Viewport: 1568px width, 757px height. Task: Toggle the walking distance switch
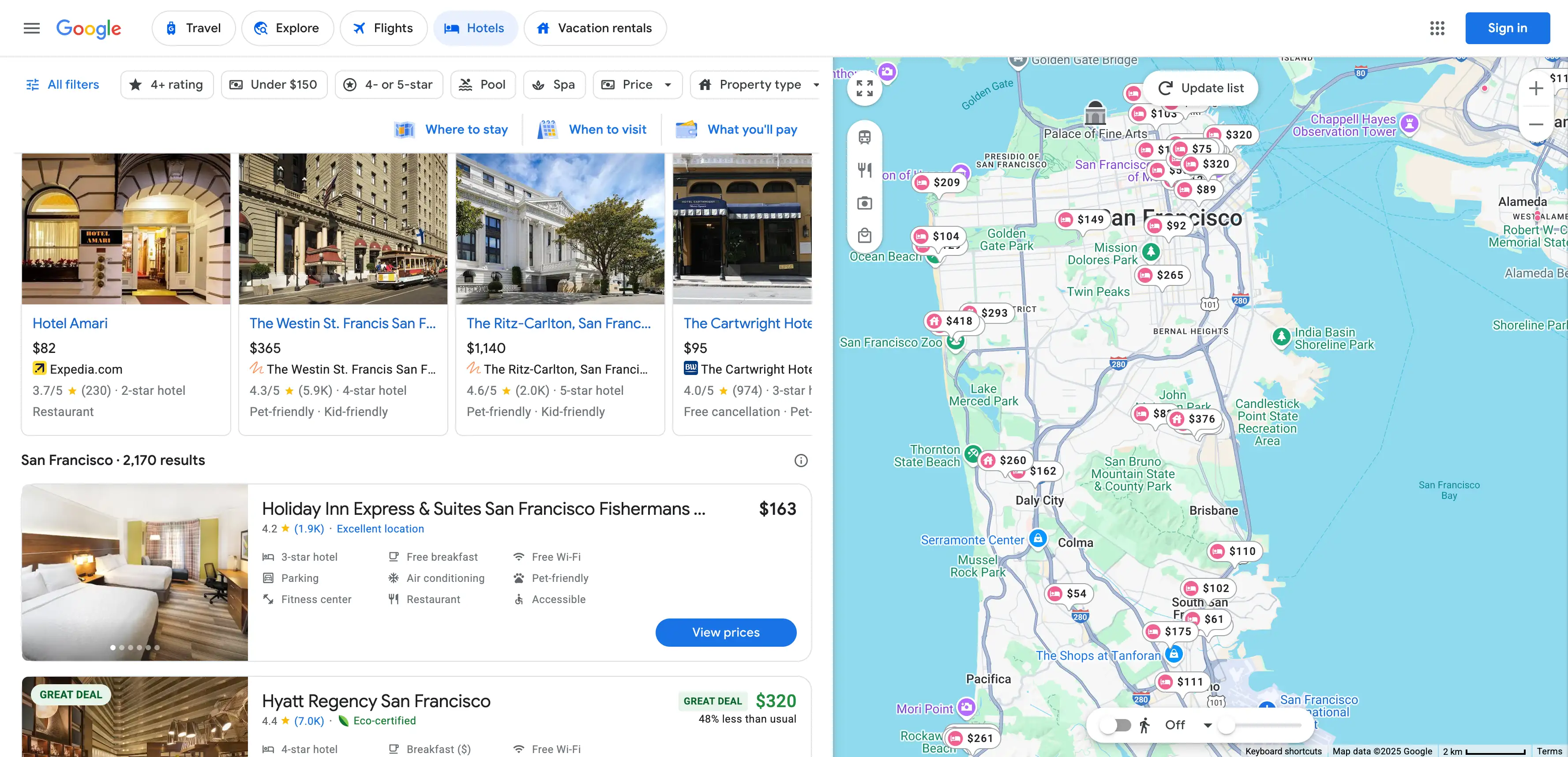(1115, 725)
